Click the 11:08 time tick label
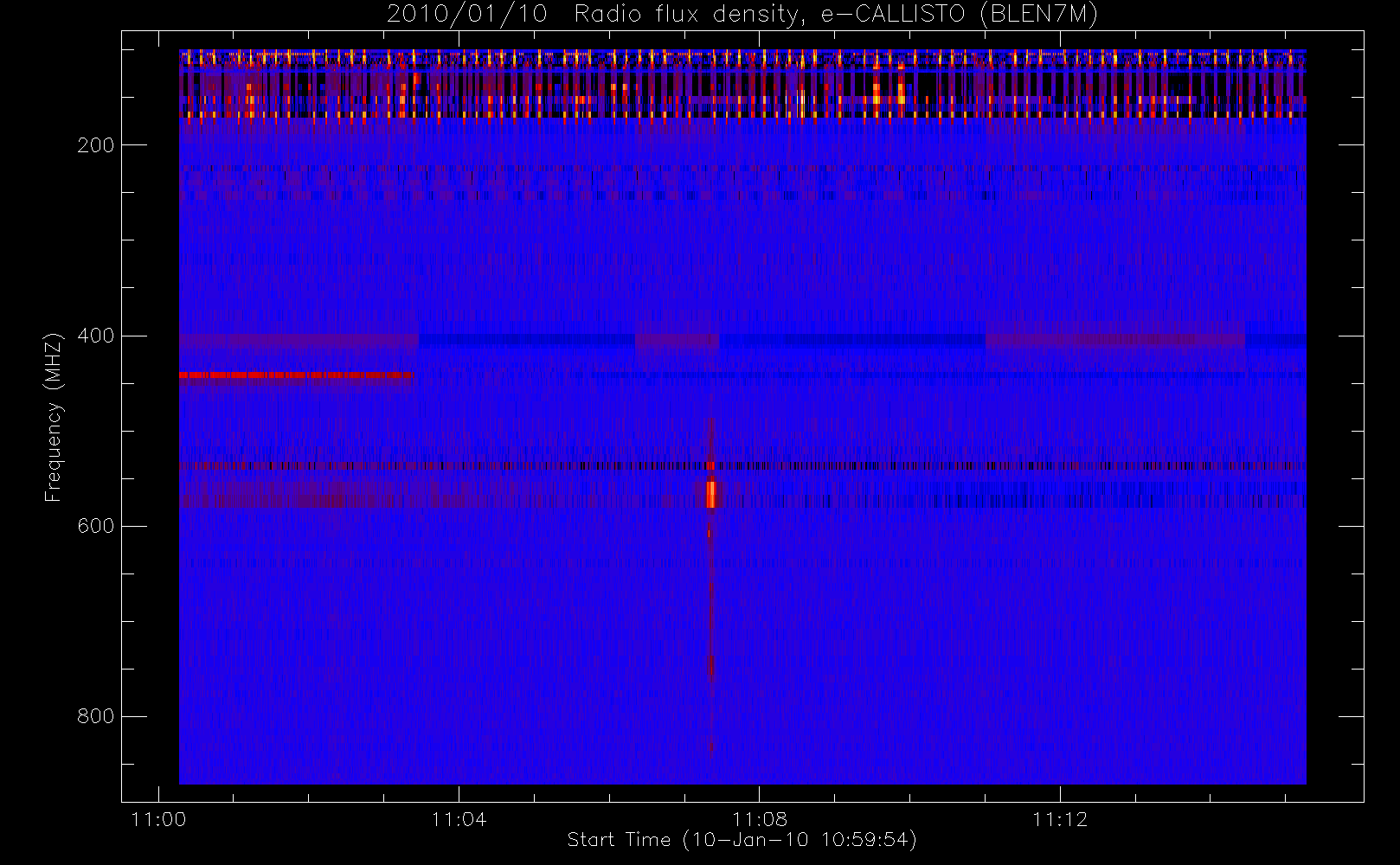This screenshot has height=865, width=1400. click(x=759, y=819)
